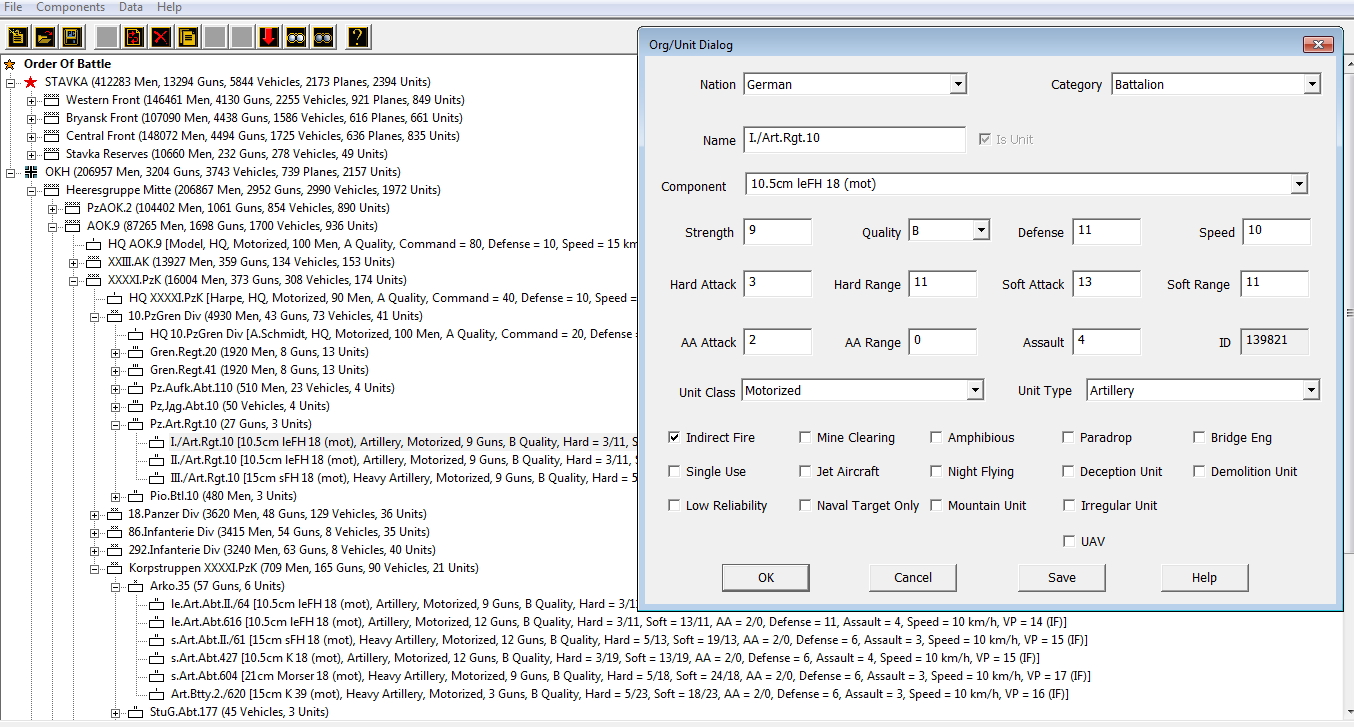Click the star icon beside Order Of Battle
The height and width of the screenshot is (727, 1354).
(10, 64)
